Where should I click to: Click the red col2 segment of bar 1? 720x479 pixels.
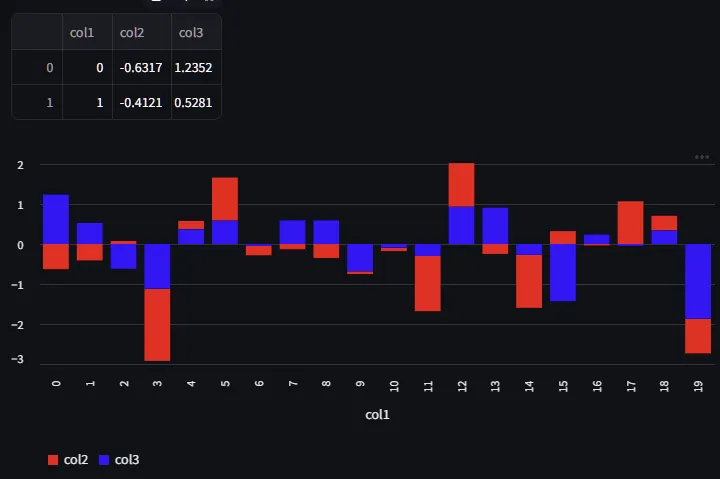pyautogui.click(x=90, y=253)
